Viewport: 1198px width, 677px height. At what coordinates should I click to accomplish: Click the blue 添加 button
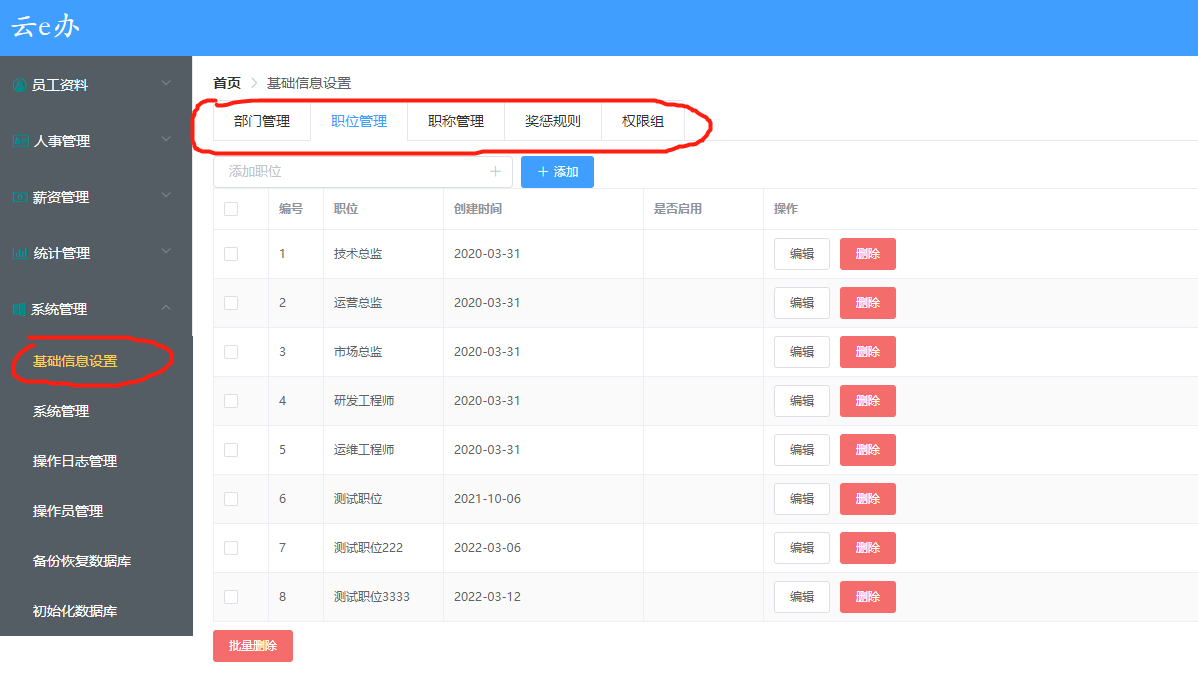(x=557, y=172)
